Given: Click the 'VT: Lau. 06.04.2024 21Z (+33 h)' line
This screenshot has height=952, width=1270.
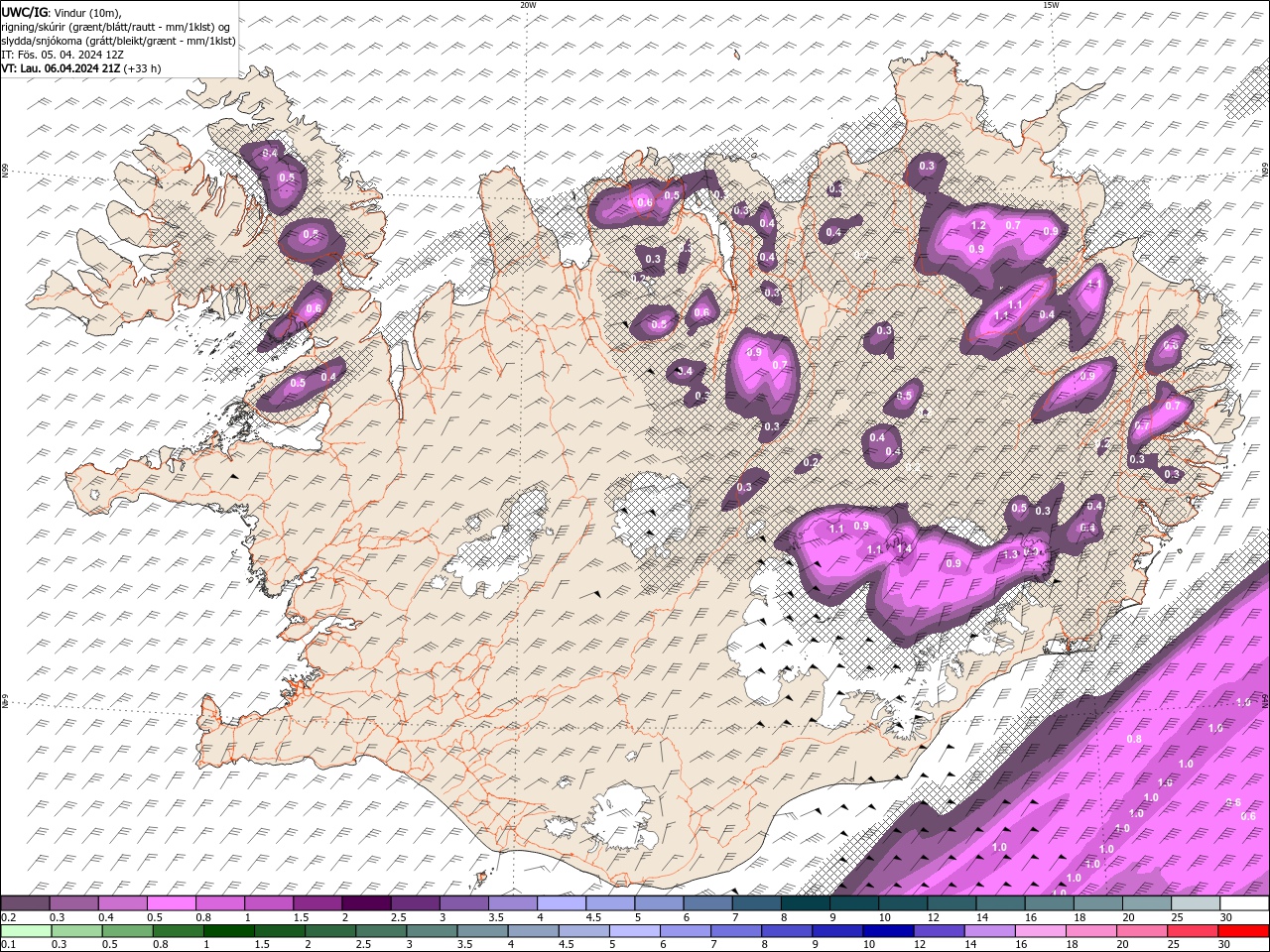Looking at the screenshot, I should click(x=81, y=68).
